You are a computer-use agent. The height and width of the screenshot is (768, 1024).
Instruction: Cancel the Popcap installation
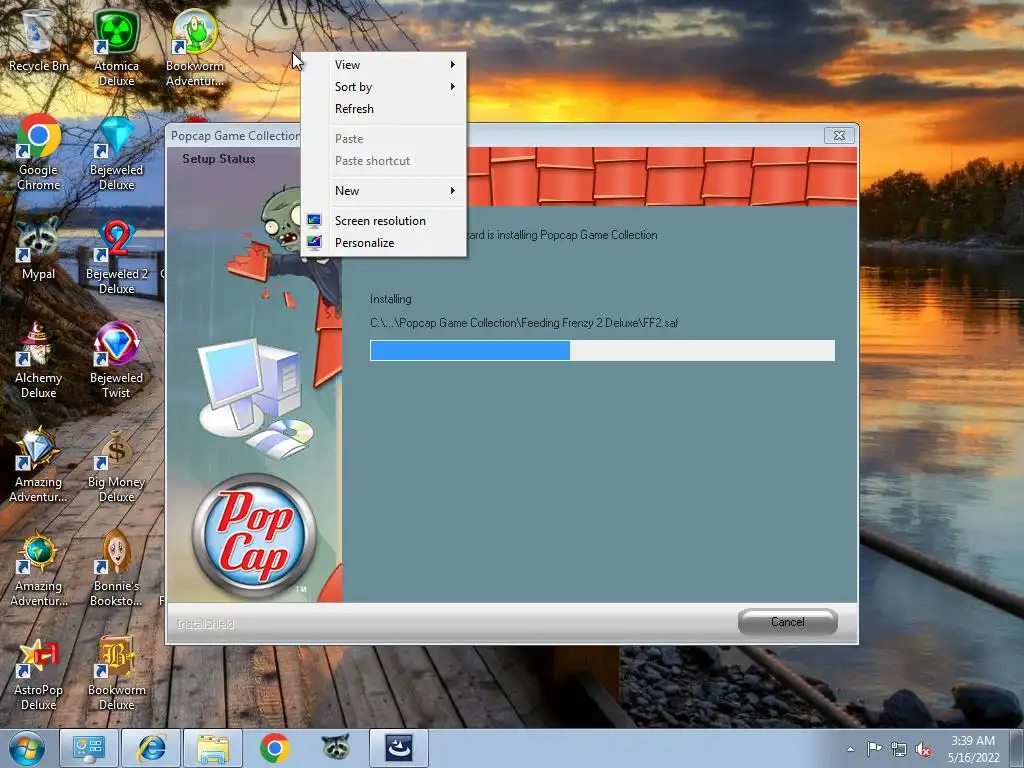pyautogui.click(x=788, y=622)
